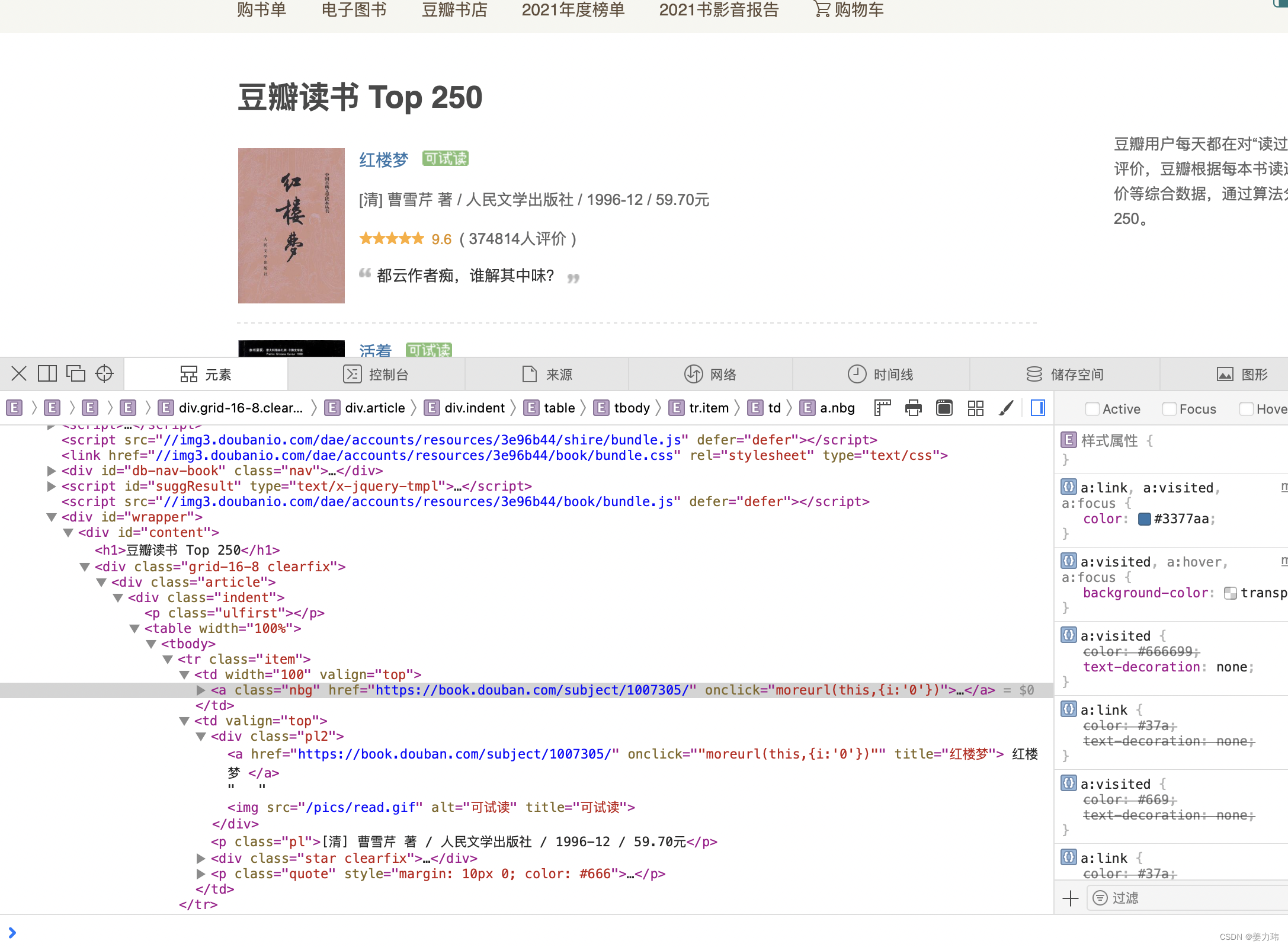Click the print styles printer icon
This screenshot has height=947, width=1288.
point(914,408)
